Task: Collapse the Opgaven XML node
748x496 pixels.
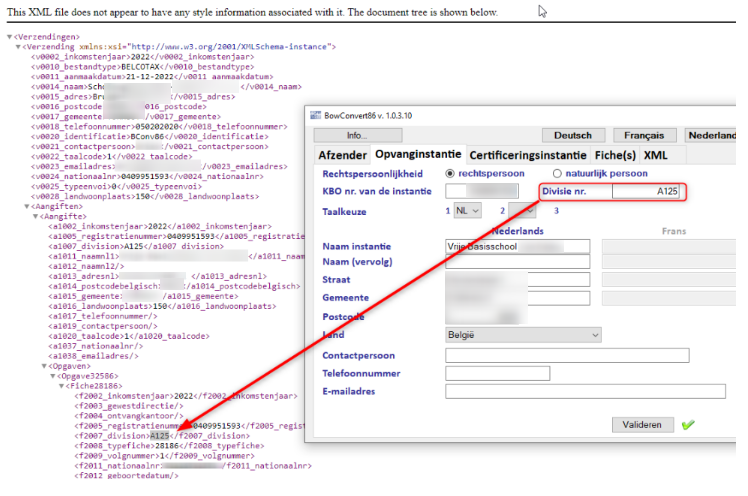Action: pyautogui.click(x=44, y=366)
